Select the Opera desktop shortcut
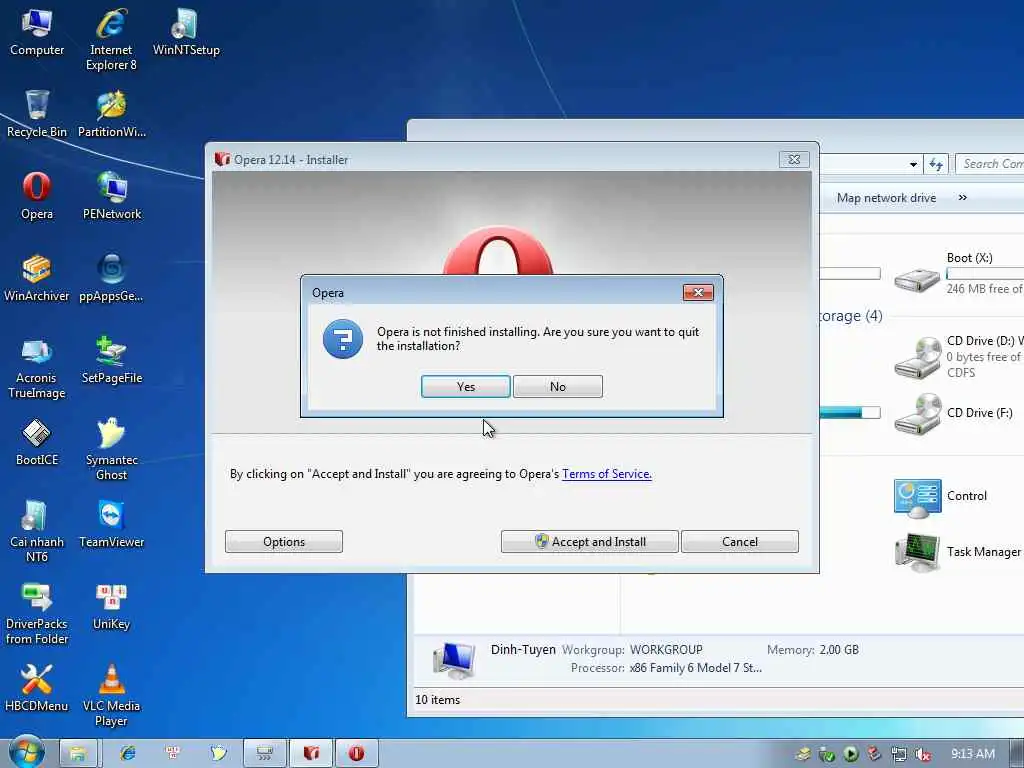The height and width of the screenshot is (768, 1024). [37, 196]
